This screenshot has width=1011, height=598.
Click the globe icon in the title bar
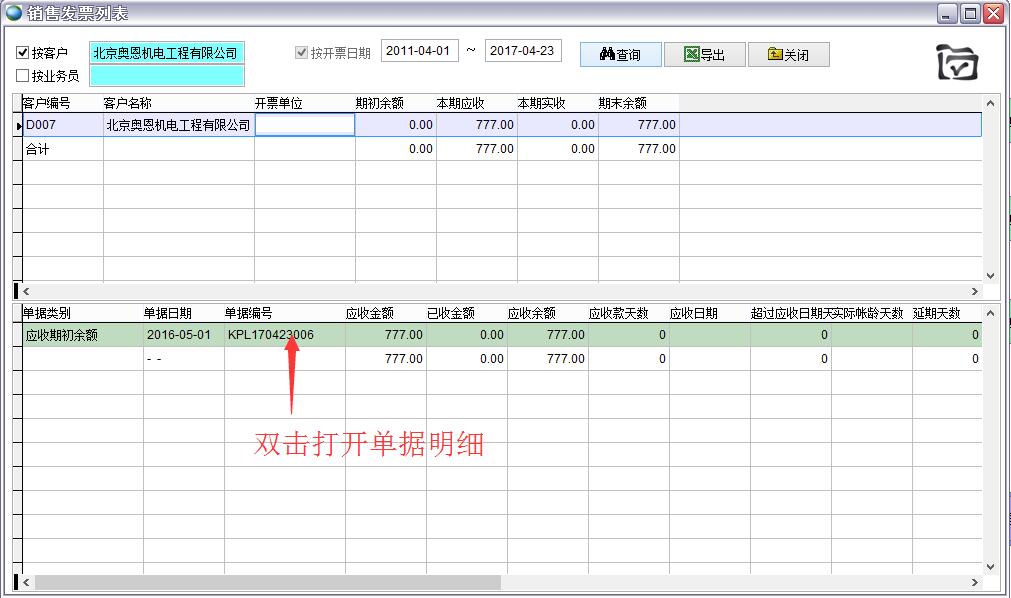[x=13, y=13]
